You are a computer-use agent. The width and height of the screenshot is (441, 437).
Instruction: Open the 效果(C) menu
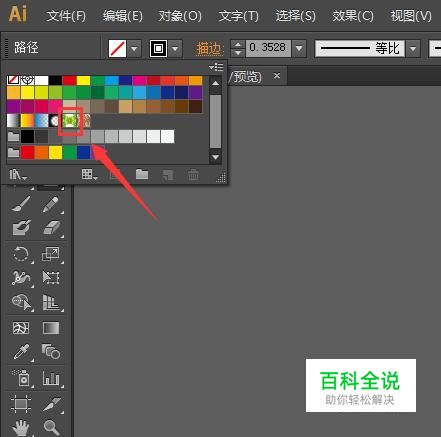(x=353, y=16)
